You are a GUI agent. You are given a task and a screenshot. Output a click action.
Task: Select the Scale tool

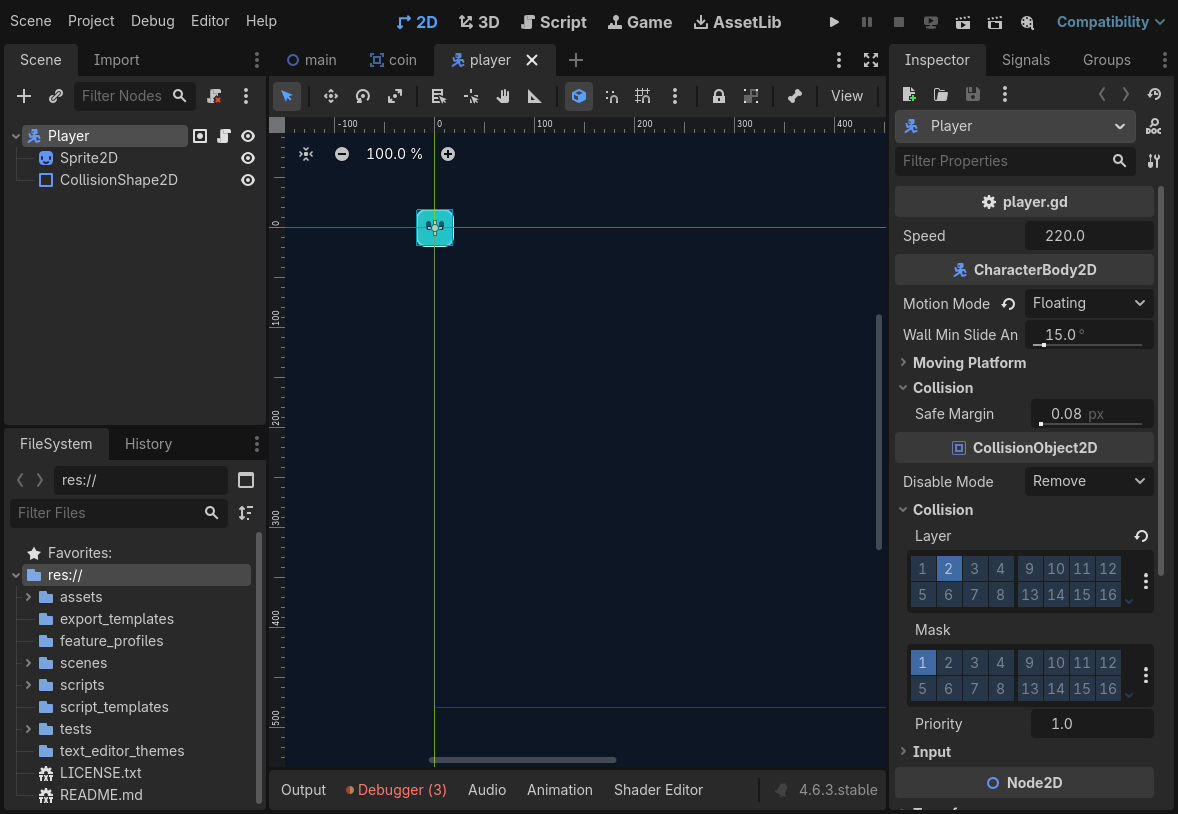click(x=395, y=96)
